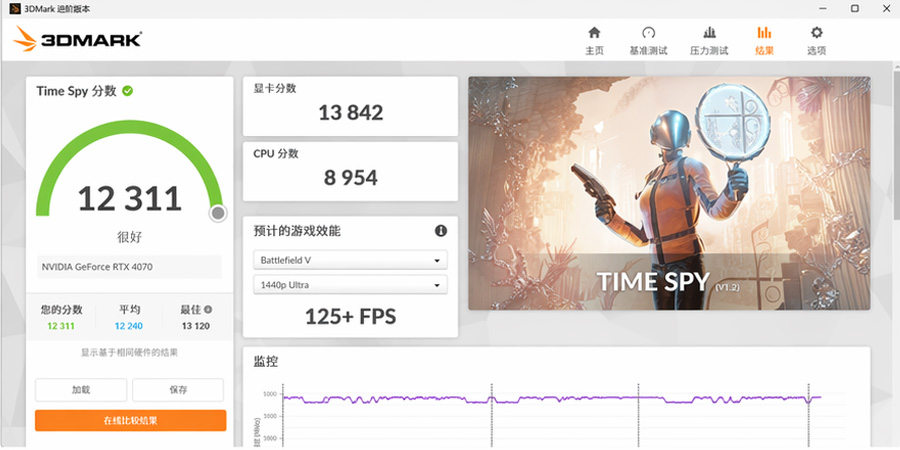Screen dimensions: 900x450
Task: Open the 主页 home tab
Action: pyautogui.click(x=594, y=41)
